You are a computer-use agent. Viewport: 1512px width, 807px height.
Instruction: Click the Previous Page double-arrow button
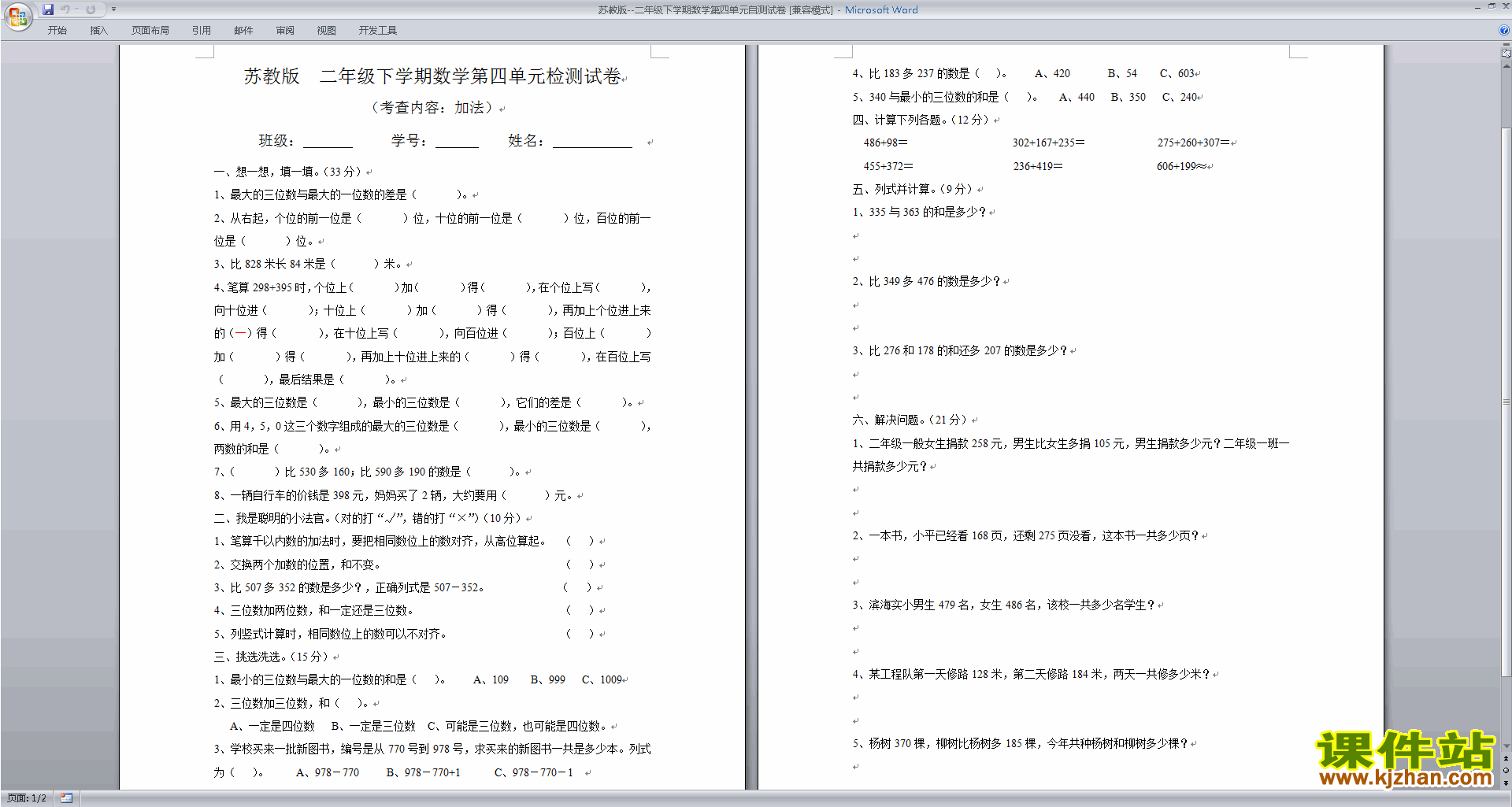[x=1506, y=759]
